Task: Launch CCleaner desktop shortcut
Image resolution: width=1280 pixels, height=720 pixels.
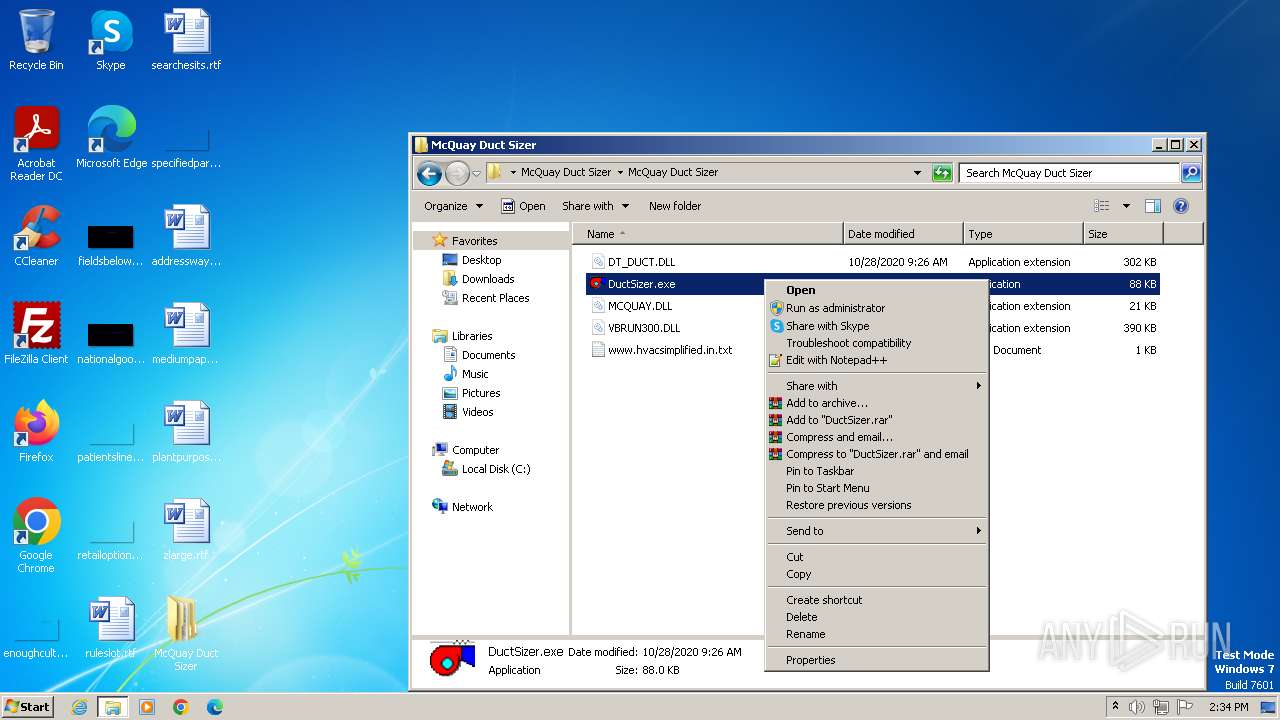Action: [36, 236]
